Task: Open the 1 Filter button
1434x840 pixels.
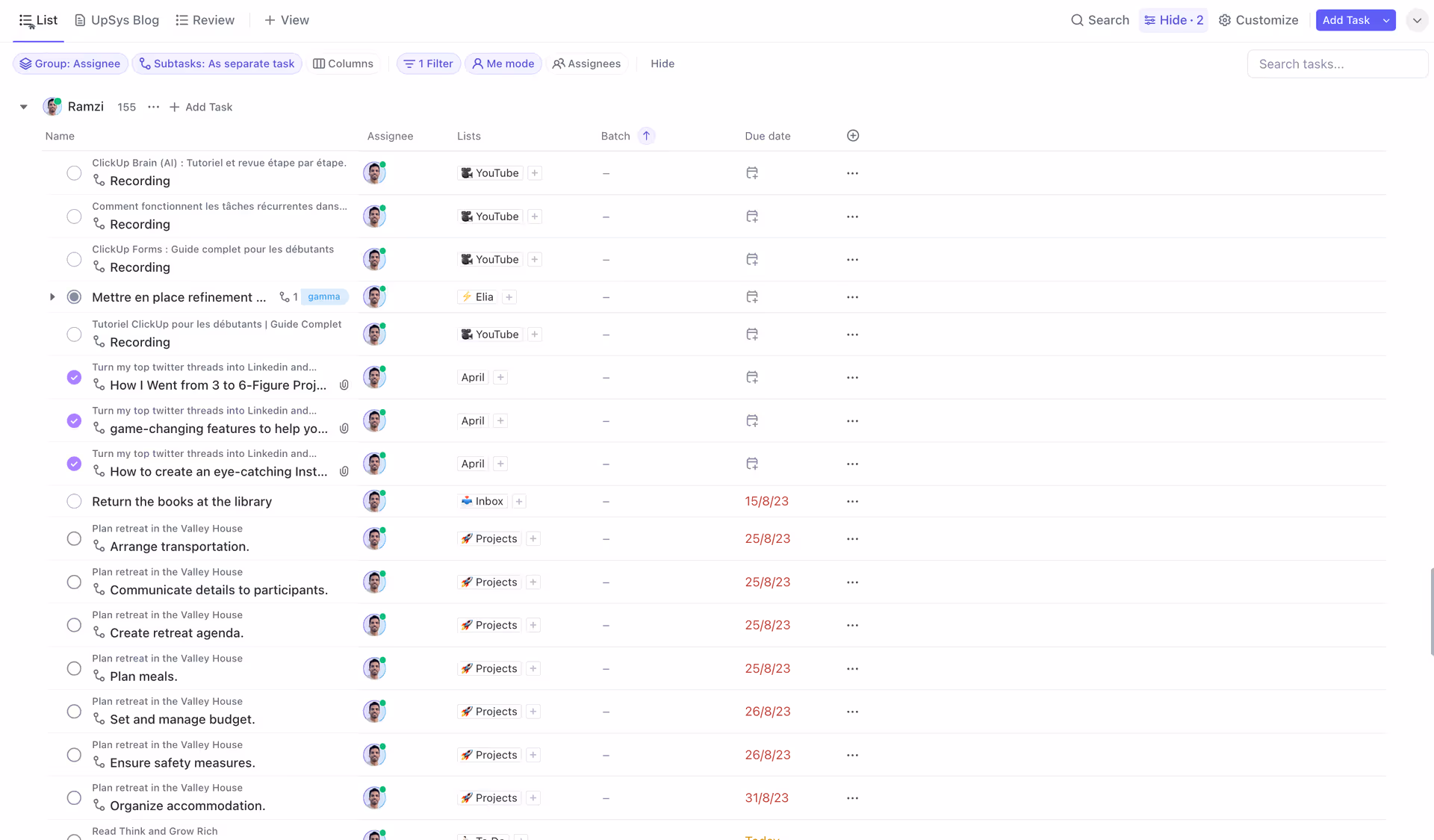Action: pos(429,63)
